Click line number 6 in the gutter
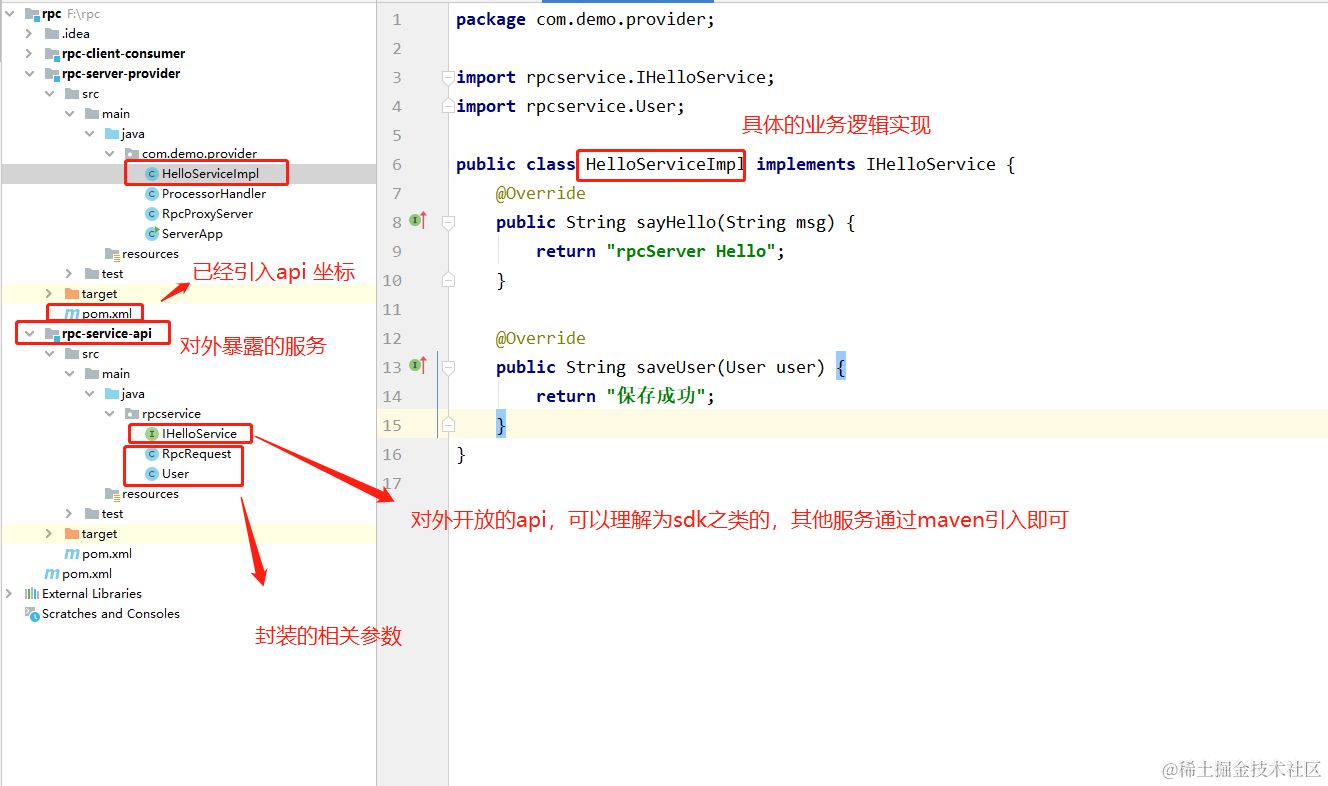This screenshot has width=1328, height=786. 397,164
